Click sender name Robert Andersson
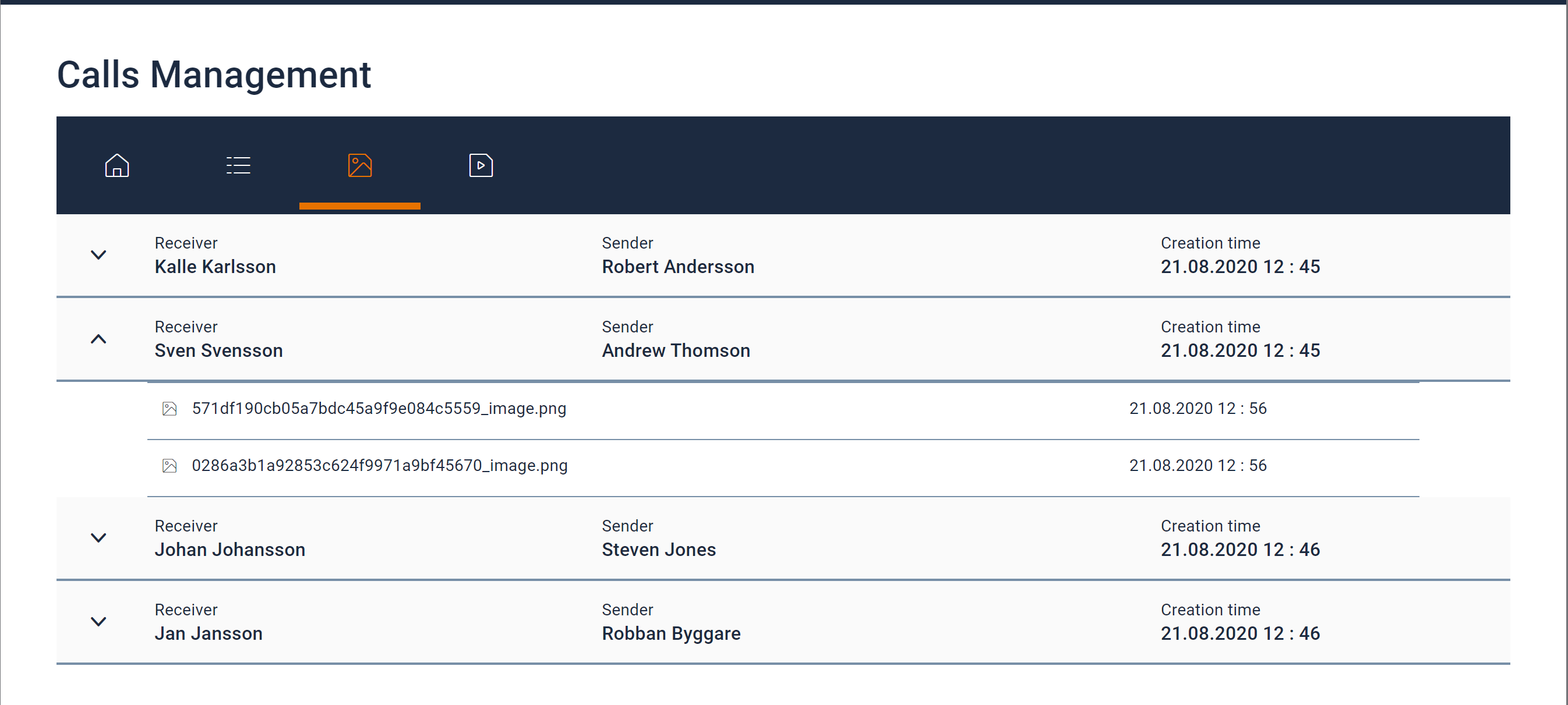This screenshot has height=705, width=1568. click(x=677, y=267)
